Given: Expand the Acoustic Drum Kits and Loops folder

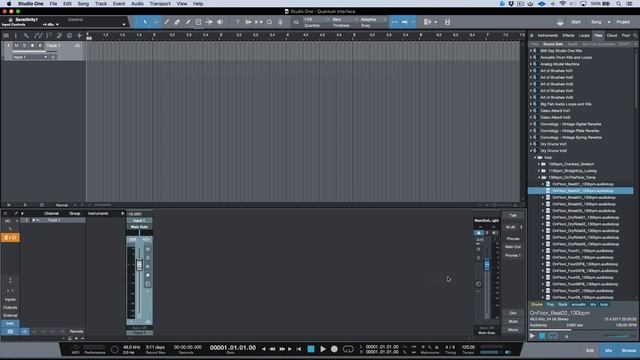Looking at the screenshot, I should [x=531, y=58].
